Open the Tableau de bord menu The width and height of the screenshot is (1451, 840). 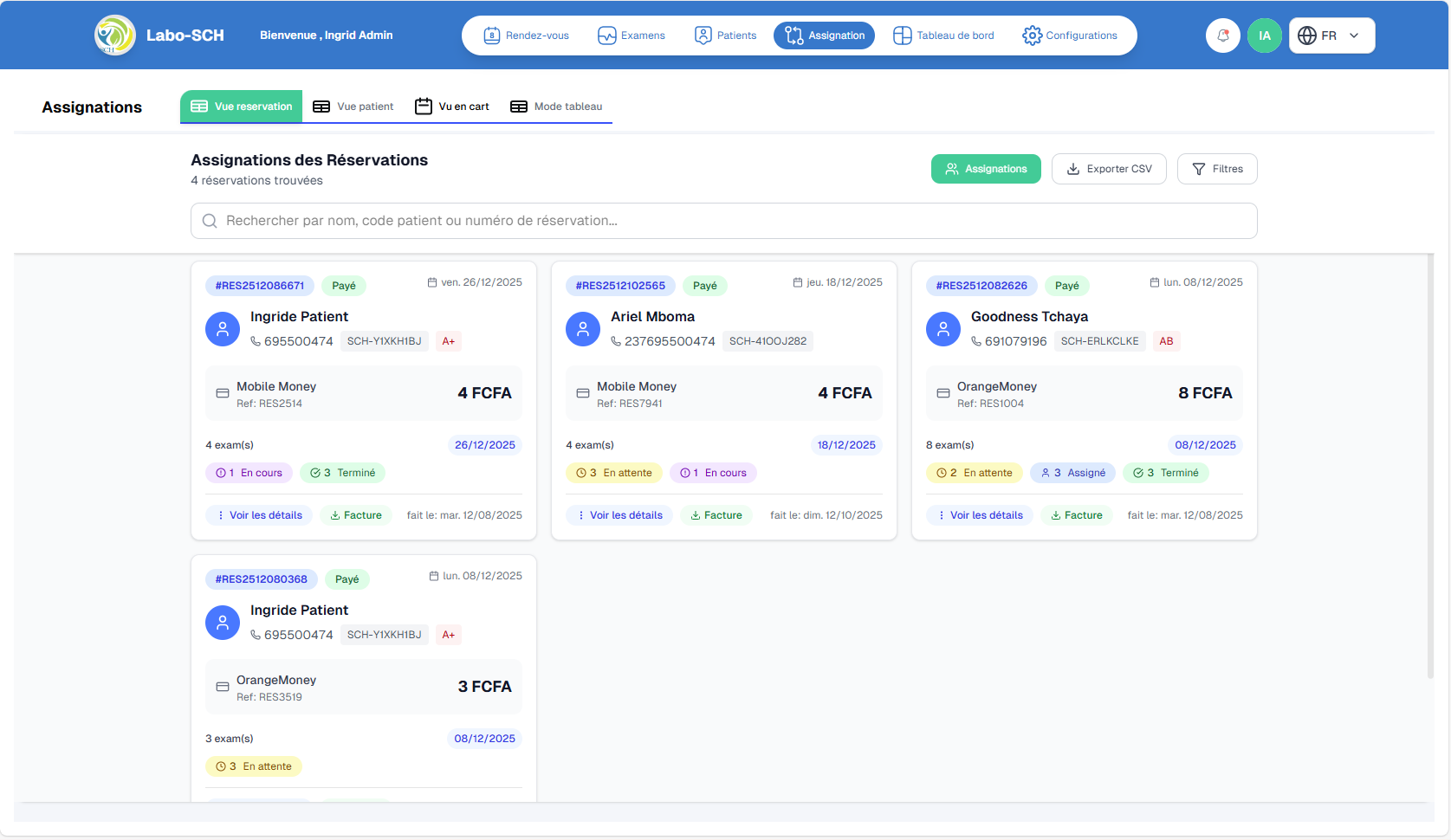click(x=943, y=36)
